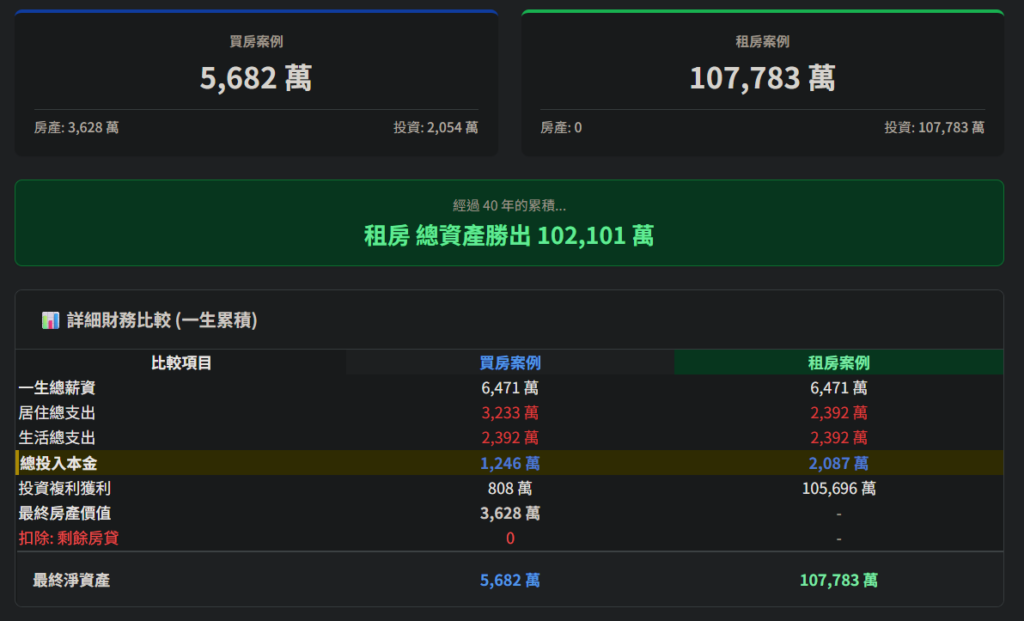Click the green 租房 總資產勝出 102,101 萬 banner text

click(509, 236)
